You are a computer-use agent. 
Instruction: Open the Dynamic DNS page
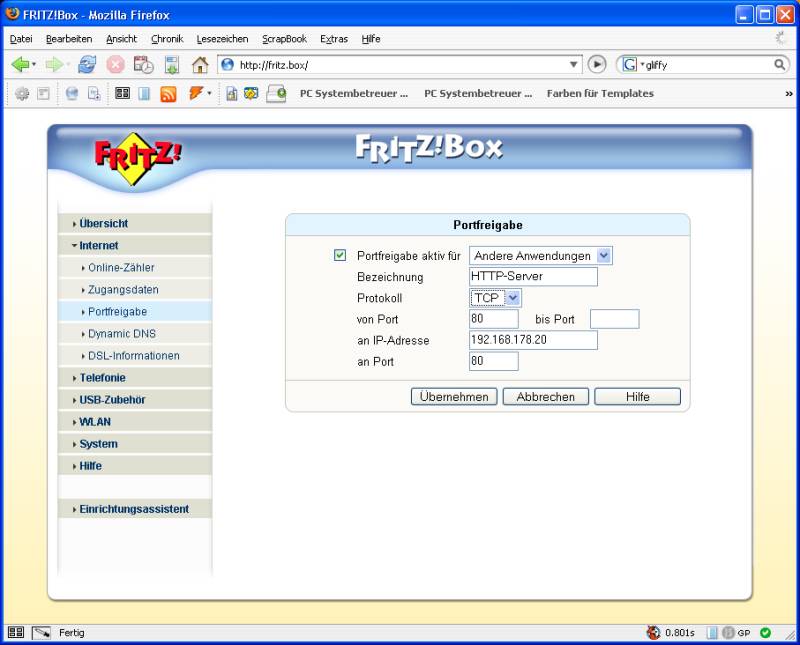[x=122, y=333]
